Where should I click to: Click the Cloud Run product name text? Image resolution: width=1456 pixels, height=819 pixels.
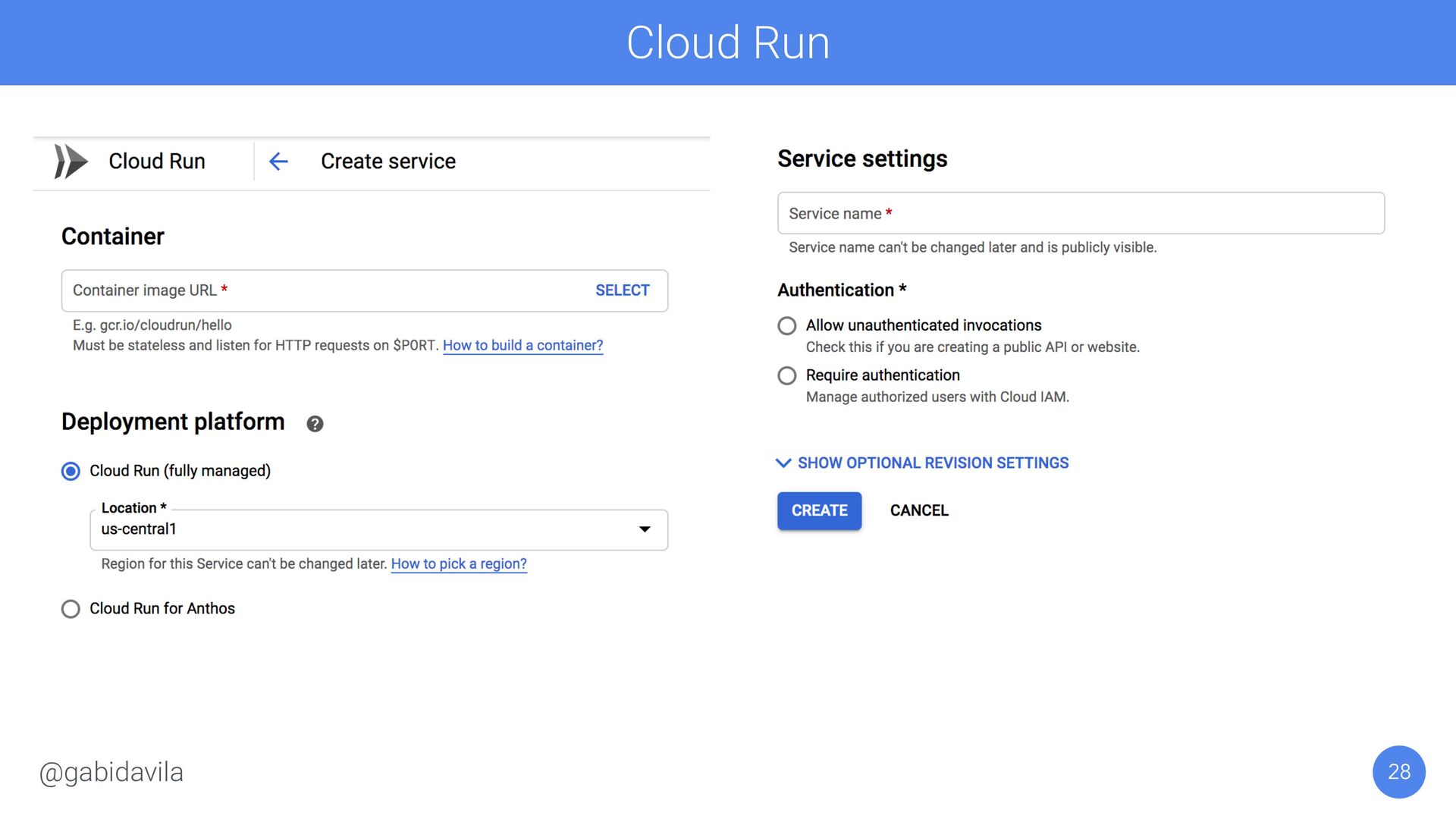157,162
